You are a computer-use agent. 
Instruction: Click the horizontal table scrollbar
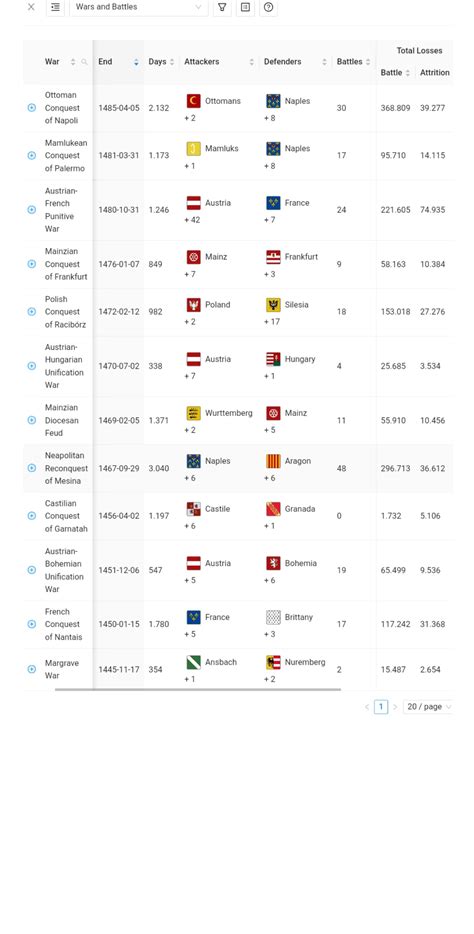click(x=198, y=690)
